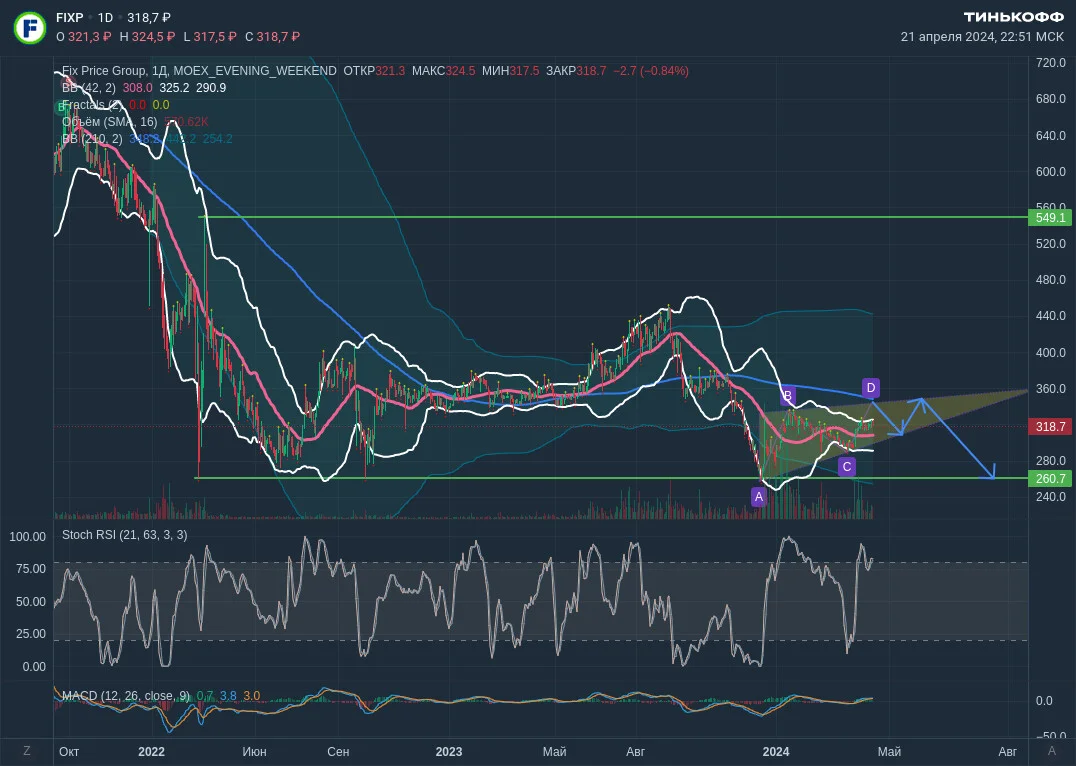The height and width of the screenshot is (766, 1076).
Task: Select the Stoch RSI (21, 63, 3, 3) legend
Action: click(124, 535)
